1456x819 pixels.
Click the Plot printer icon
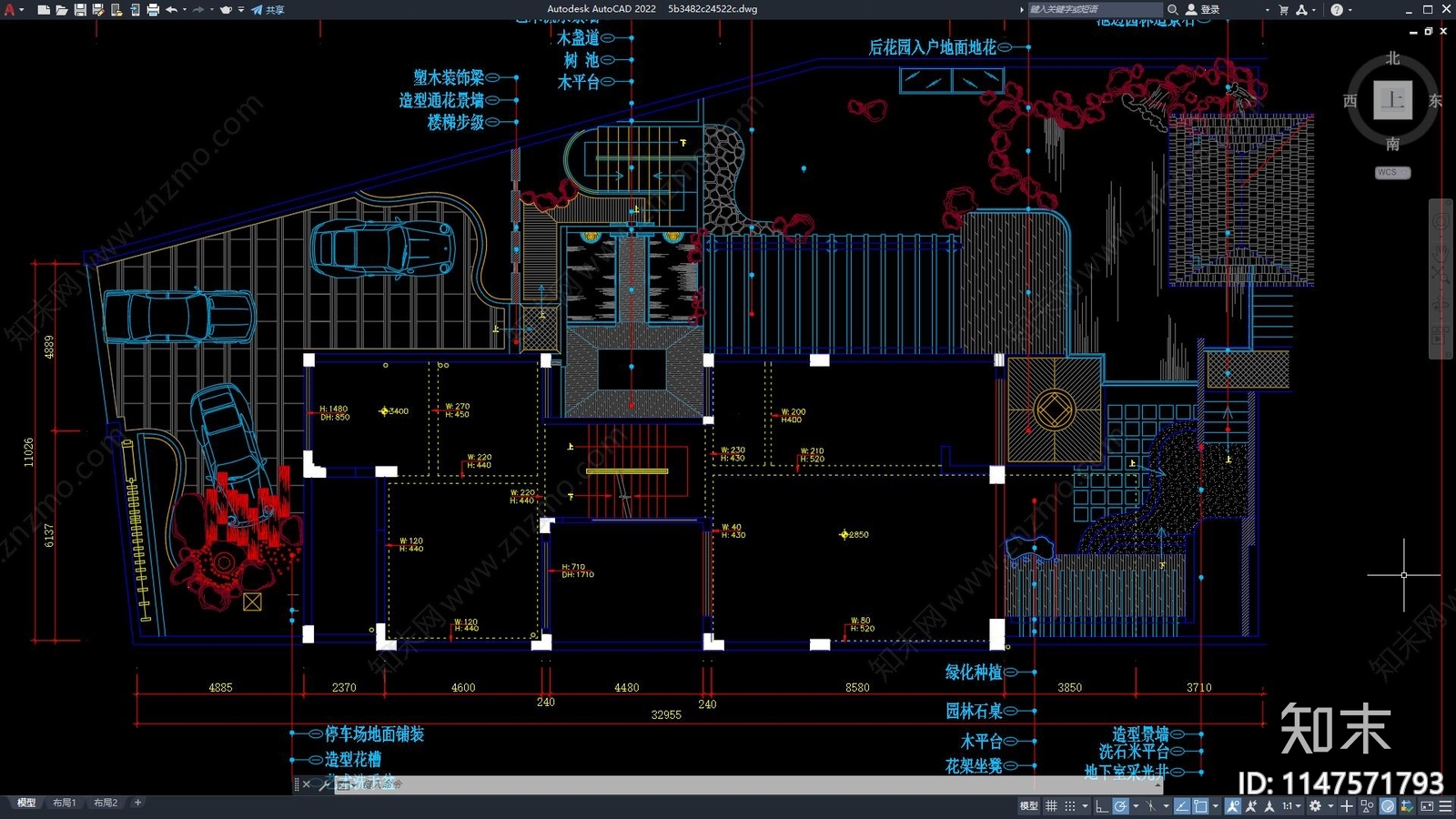[x=153, y=9]
